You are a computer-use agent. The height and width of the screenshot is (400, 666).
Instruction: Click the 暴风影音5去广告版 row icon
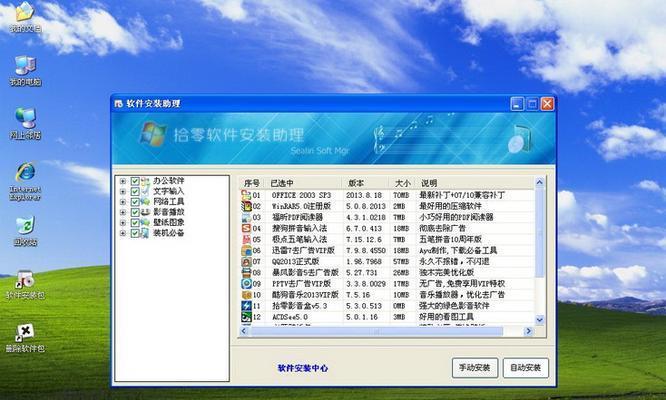[x=246, y=272]
